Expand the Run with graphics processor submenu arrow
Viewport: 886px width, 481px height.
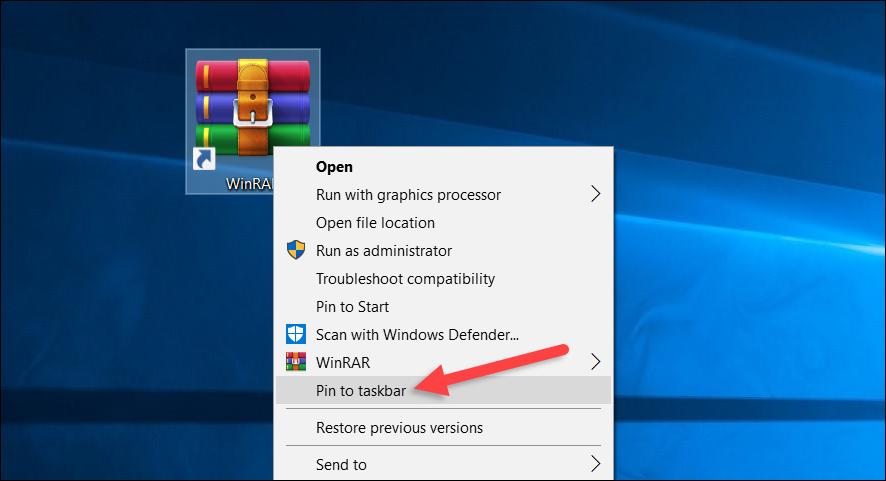(595, 194)
